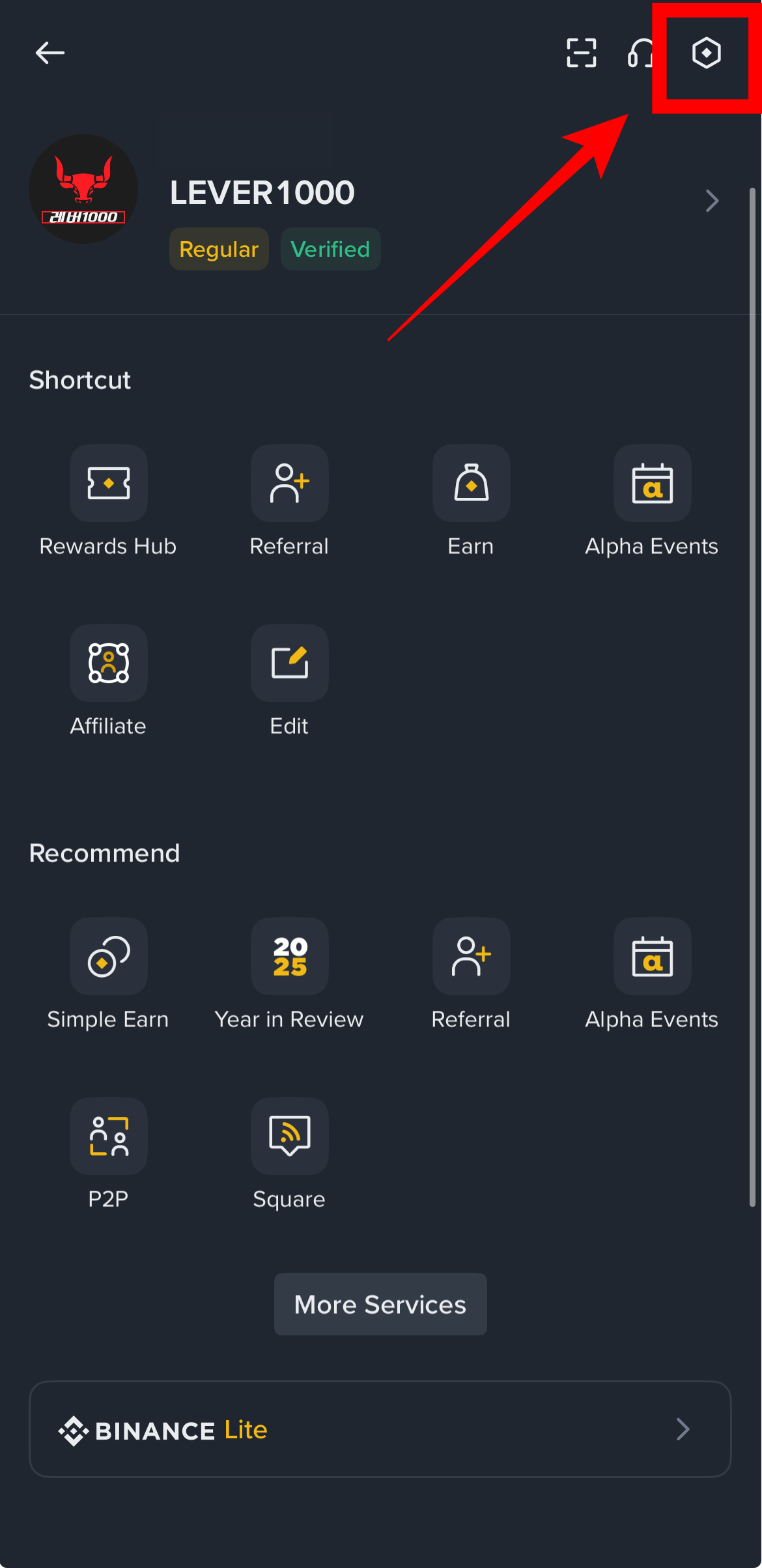Click the Binance Lite chevron
This screenshot has height=1568, width=762.
[x=683, y=1429]
